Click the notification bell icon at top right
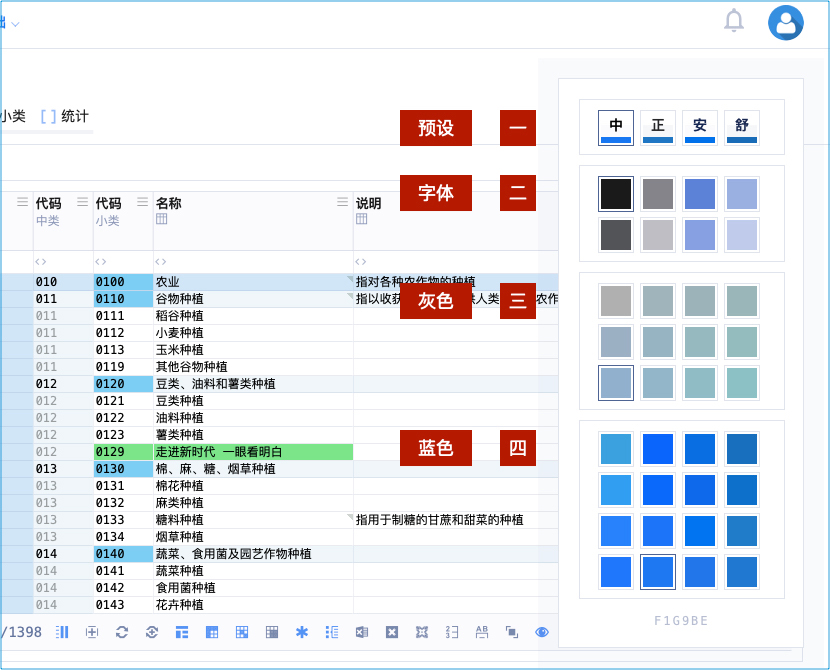 click(x=733, y=21)
